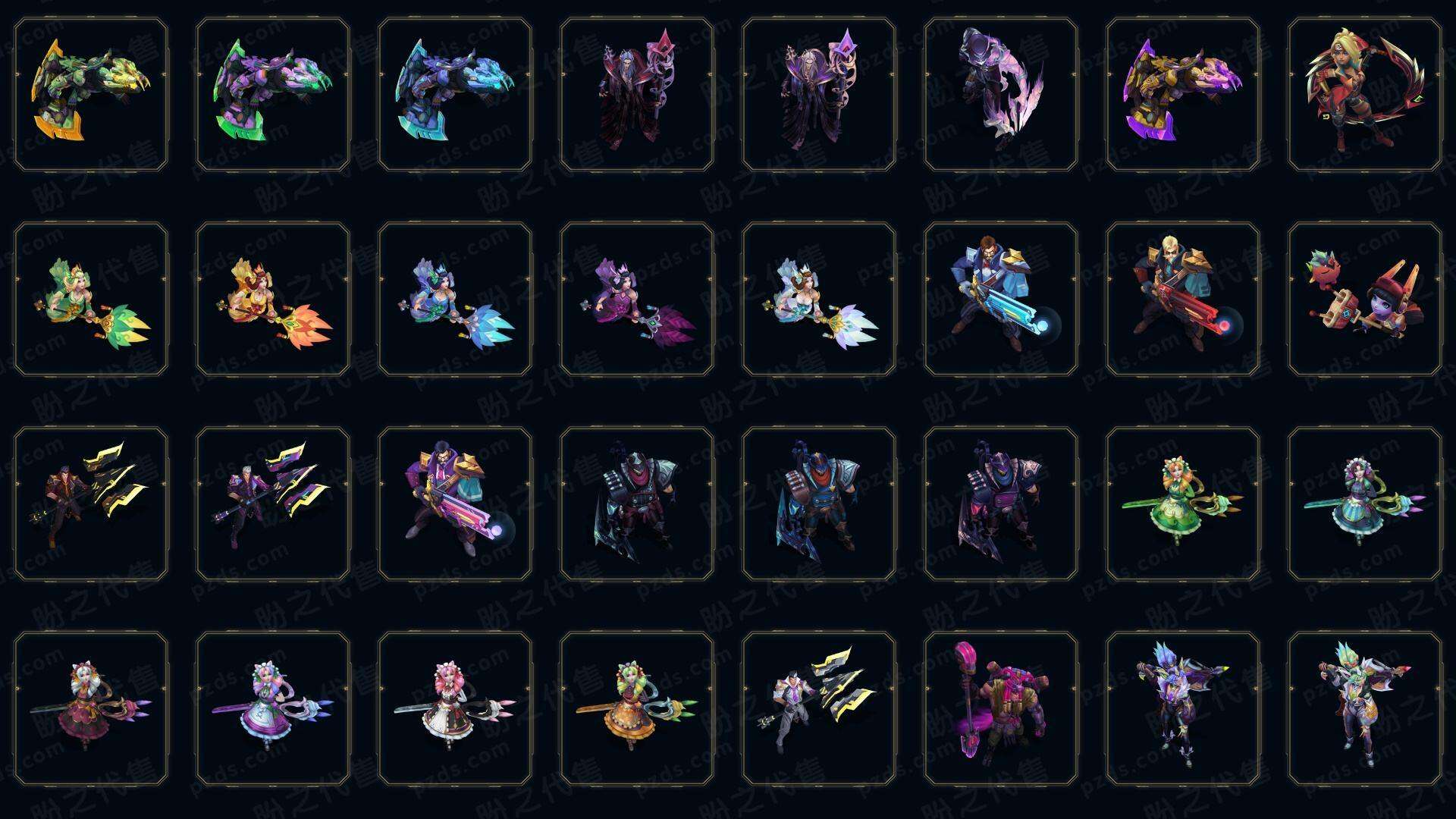The height and width of the screenshot is (819, 1456).
Task: Select the blonde gunner with red cannon
Action: pyautogui.click(x=1183, y=299)
